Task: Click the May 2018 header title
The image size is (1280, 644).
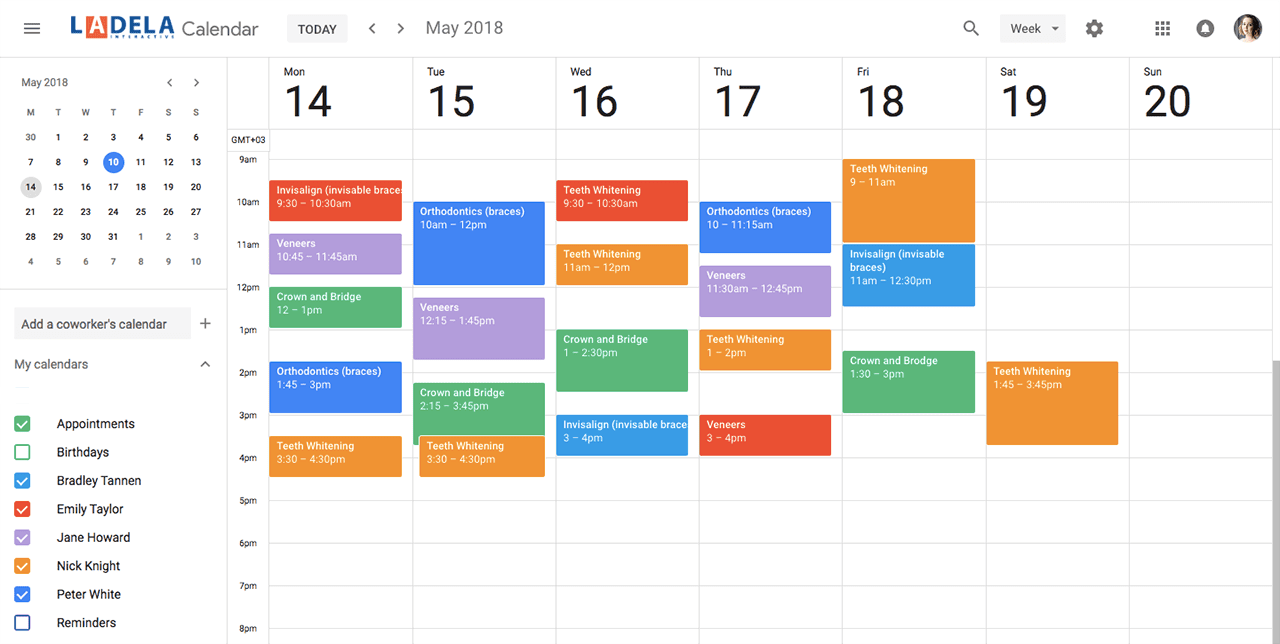Action: (x=464, y=28)
